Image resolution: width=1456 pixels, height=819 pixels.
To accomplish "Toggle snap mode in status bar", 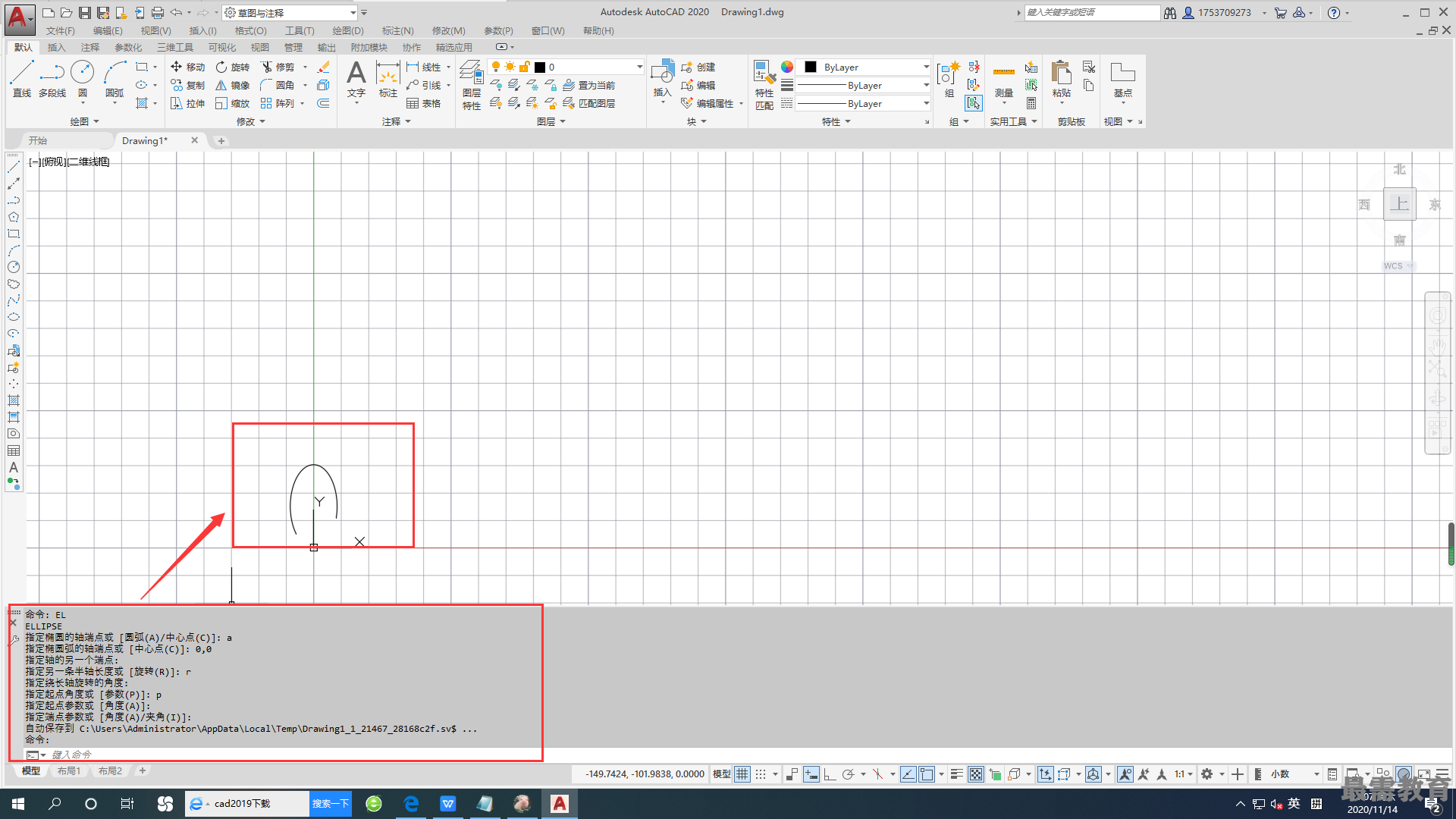I will pyautogui.click(x=761, y=774).
